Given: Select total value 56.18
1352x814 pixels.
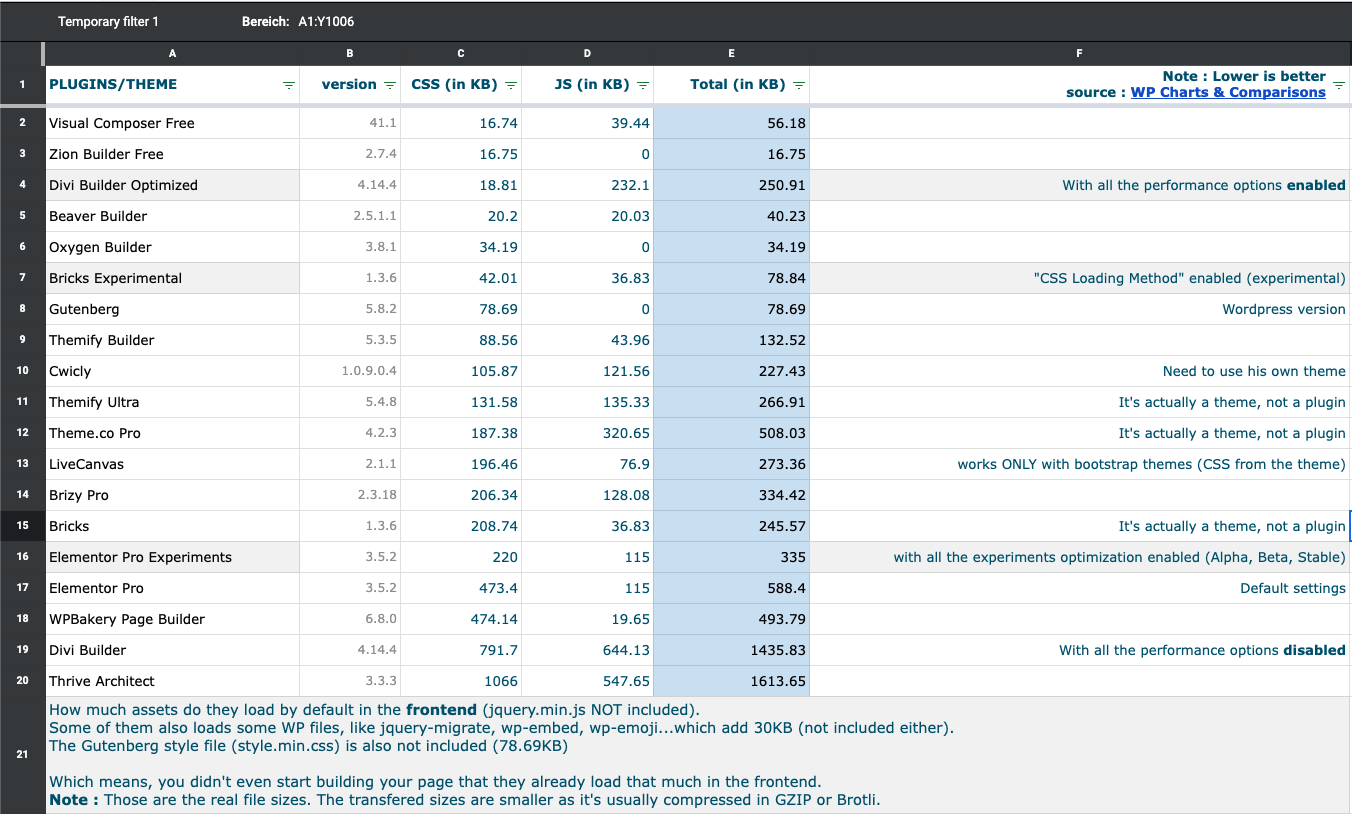Looking at the screenshot, I should pos(731,123).
